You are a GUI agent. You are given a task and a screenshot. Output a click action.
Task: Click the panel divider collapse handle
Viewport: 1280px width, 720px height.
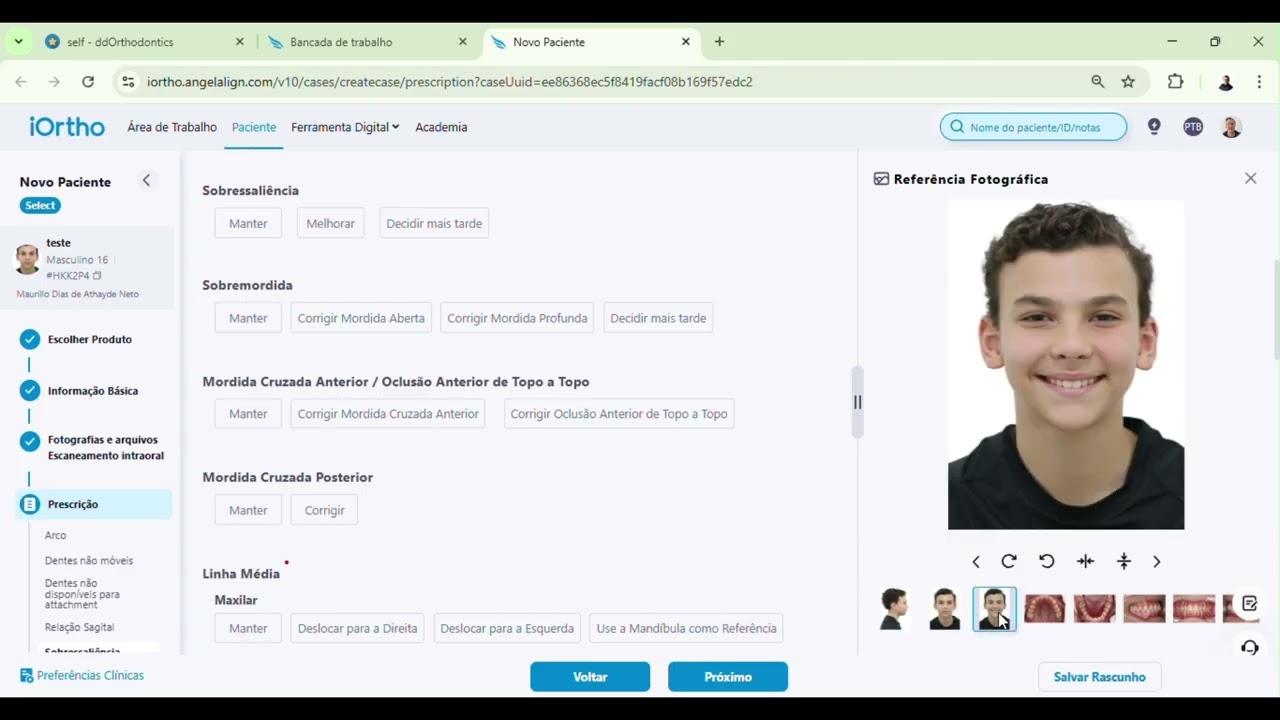tap(857, 402)
